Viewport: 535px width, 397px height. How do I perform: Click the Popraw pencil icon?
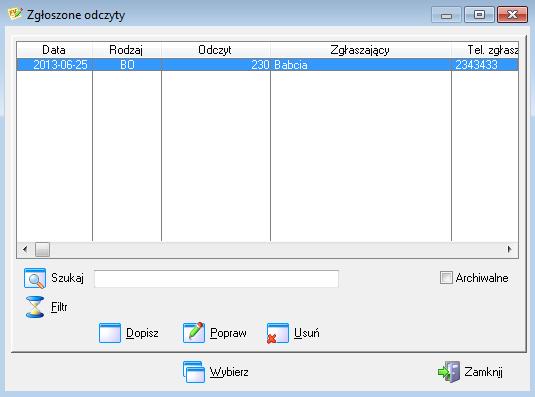click(x=194, y=333)
